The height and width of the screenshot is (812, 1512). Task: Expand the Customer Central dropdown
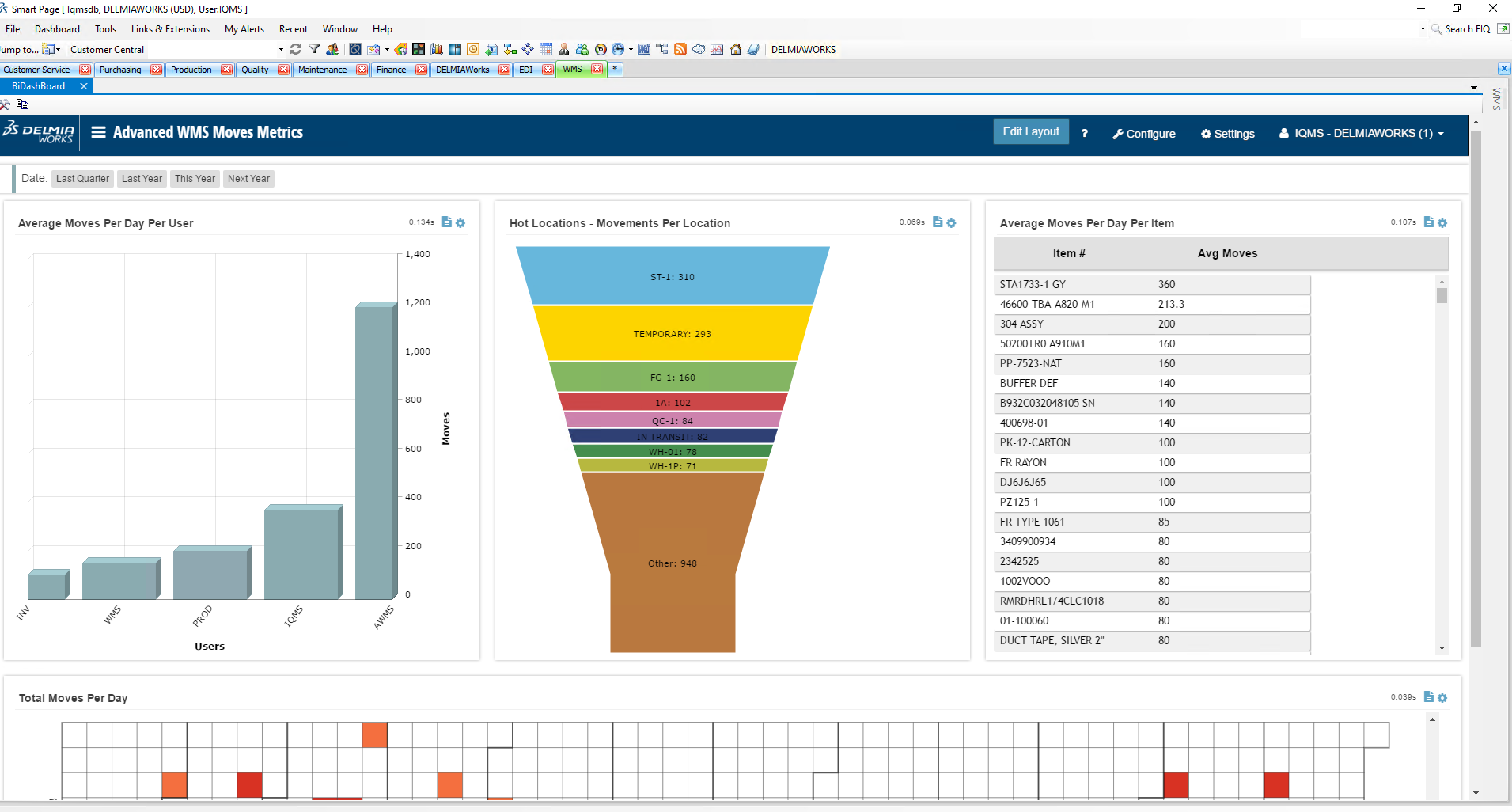point(281,49)
